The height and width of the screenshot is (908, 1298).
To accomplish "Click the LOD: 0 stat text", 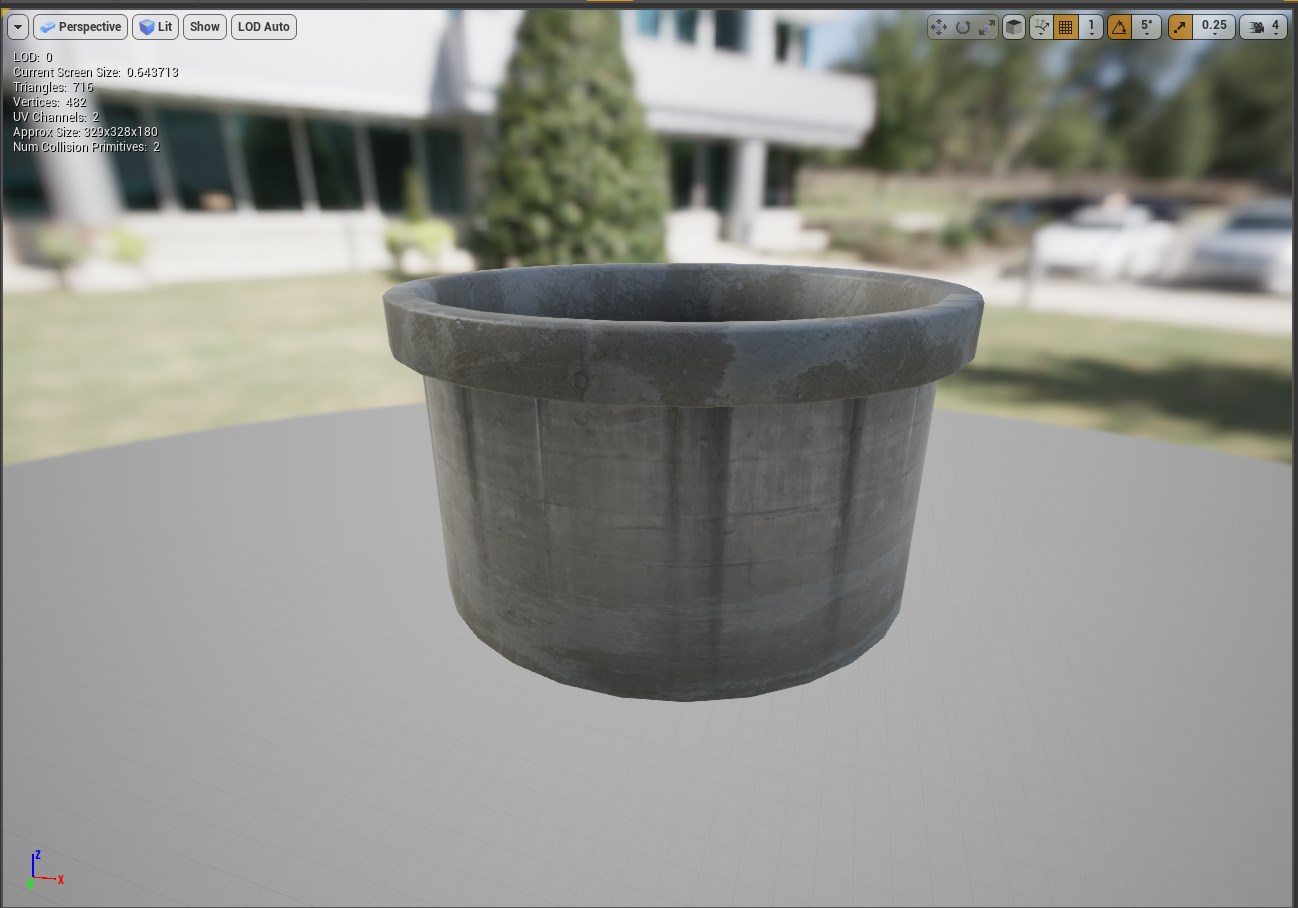I will 33,57.
